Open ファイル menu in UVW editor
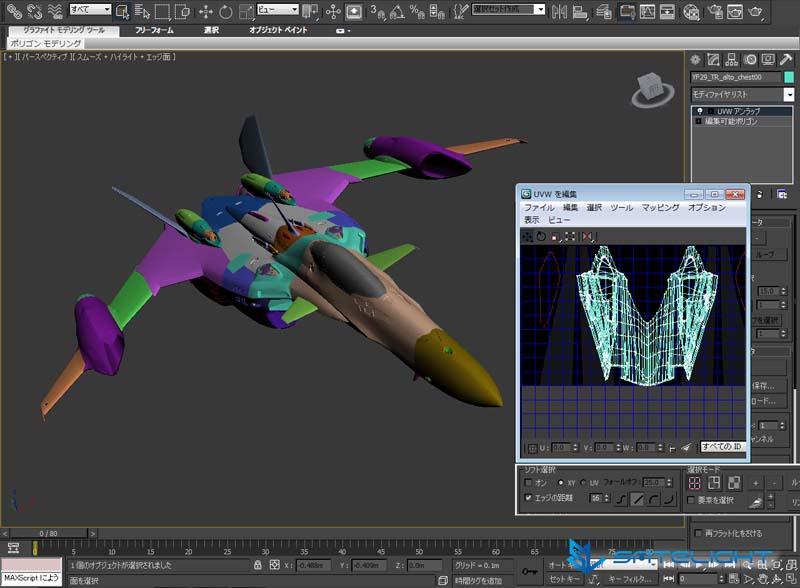This screenshot has width=800, height=588. tap(539, 207)
